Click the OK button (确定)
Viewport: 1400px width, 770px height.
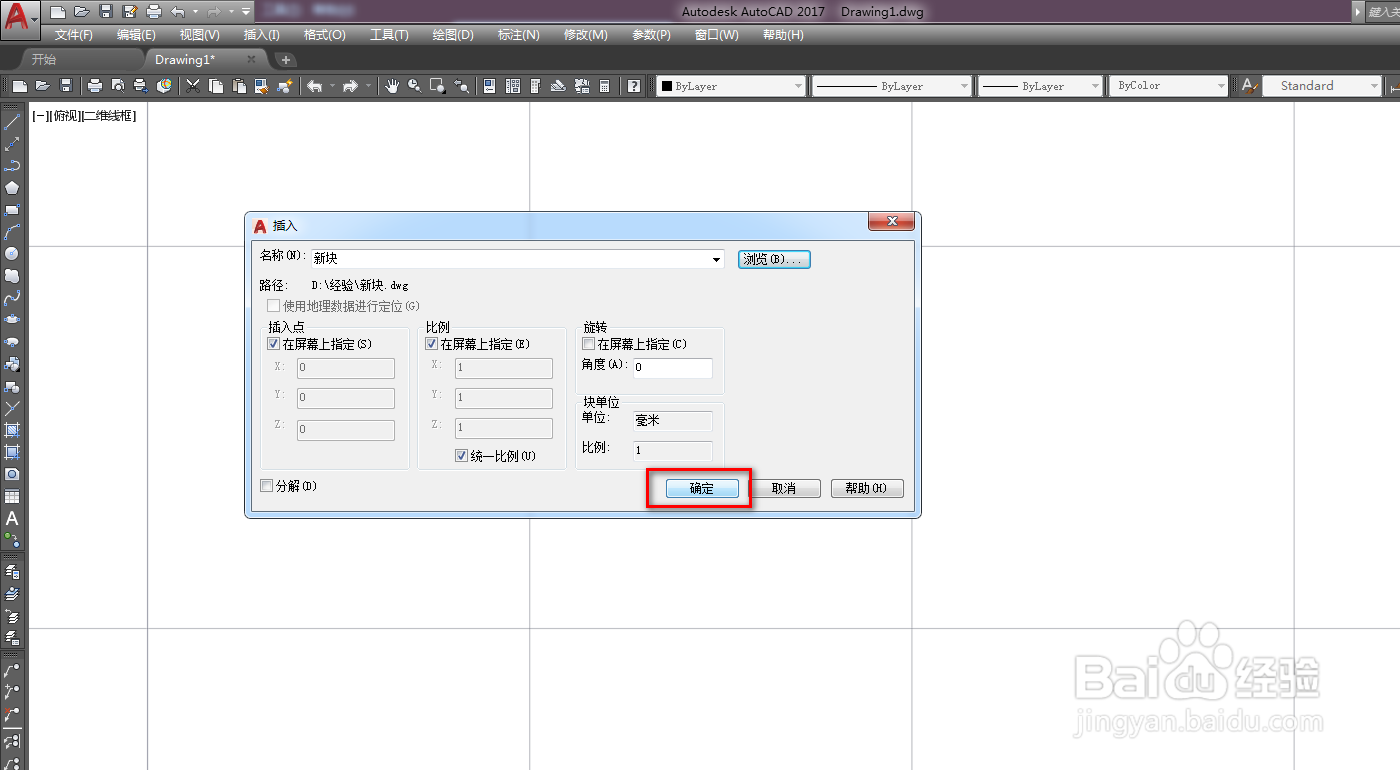click(701, 488)
